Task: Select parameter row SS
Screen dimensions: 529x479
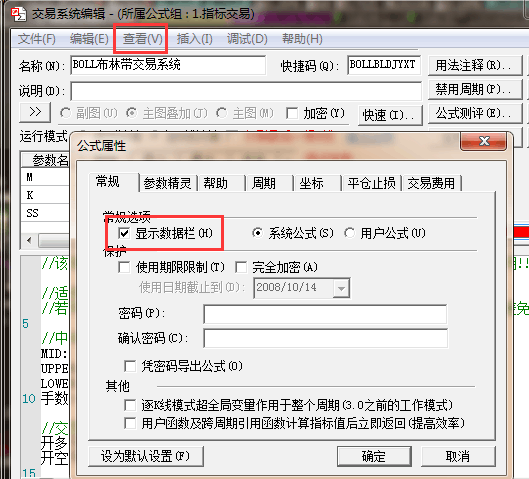Action: click(x=45, y=213)
